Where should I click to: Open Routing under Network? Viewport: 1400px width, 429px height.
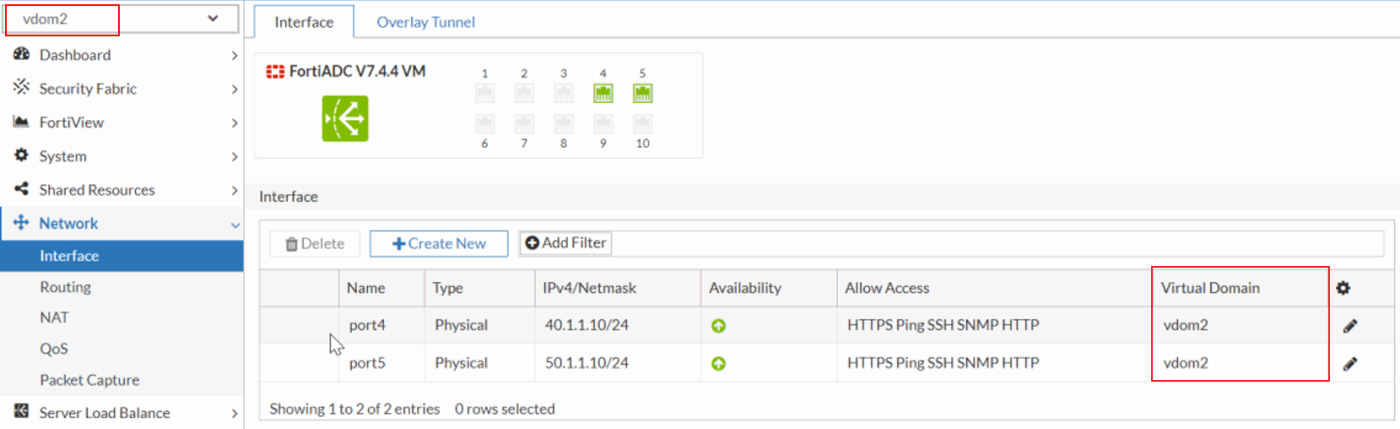coord(65,287)
